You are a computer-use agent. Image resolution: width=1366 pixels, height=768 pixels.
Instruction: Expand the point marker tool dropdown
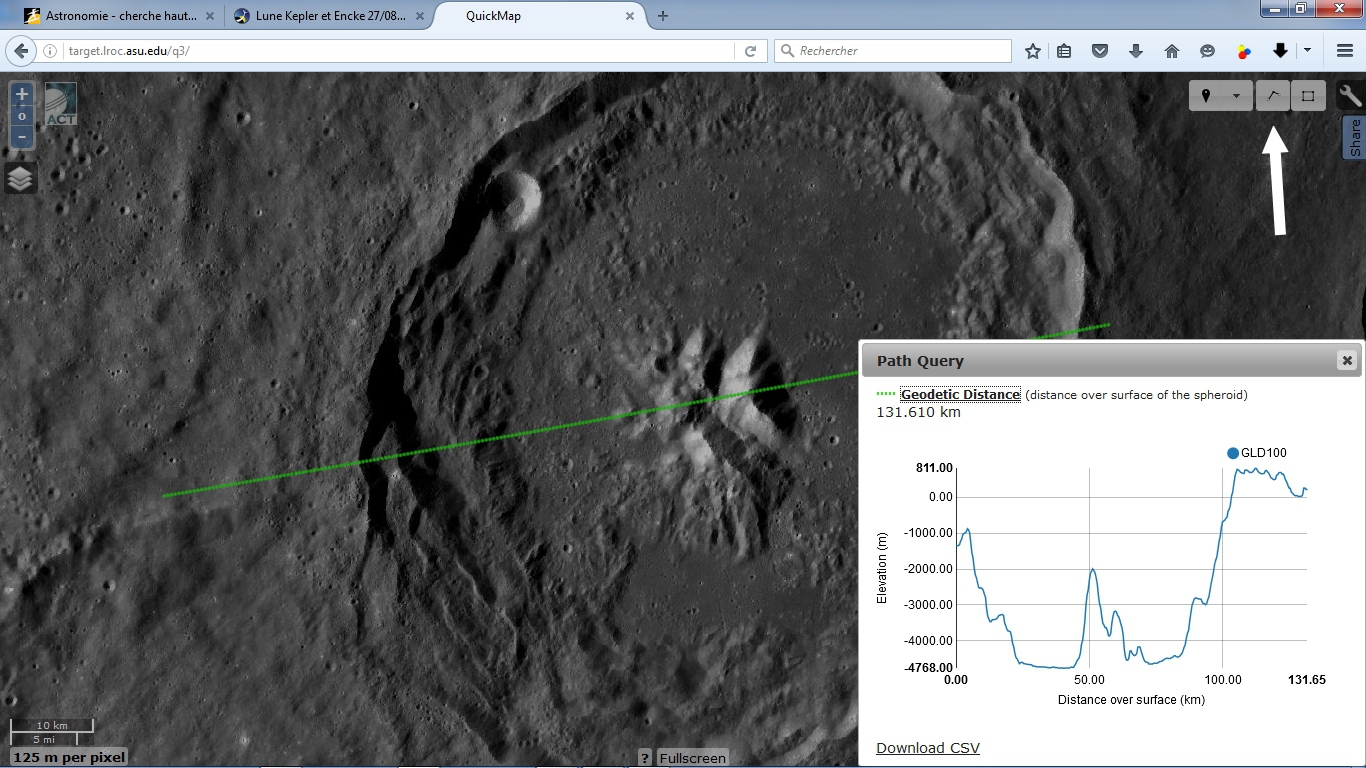[1237, 96]
